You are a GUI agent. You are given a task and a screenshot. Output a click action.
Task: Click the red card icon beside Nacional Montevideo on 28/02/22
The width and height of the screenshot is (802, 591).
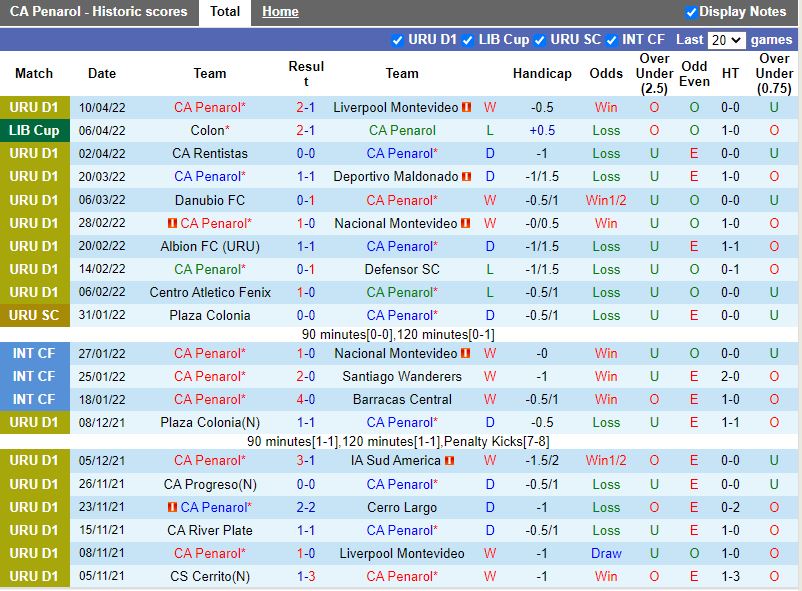[x=465, y=223]
